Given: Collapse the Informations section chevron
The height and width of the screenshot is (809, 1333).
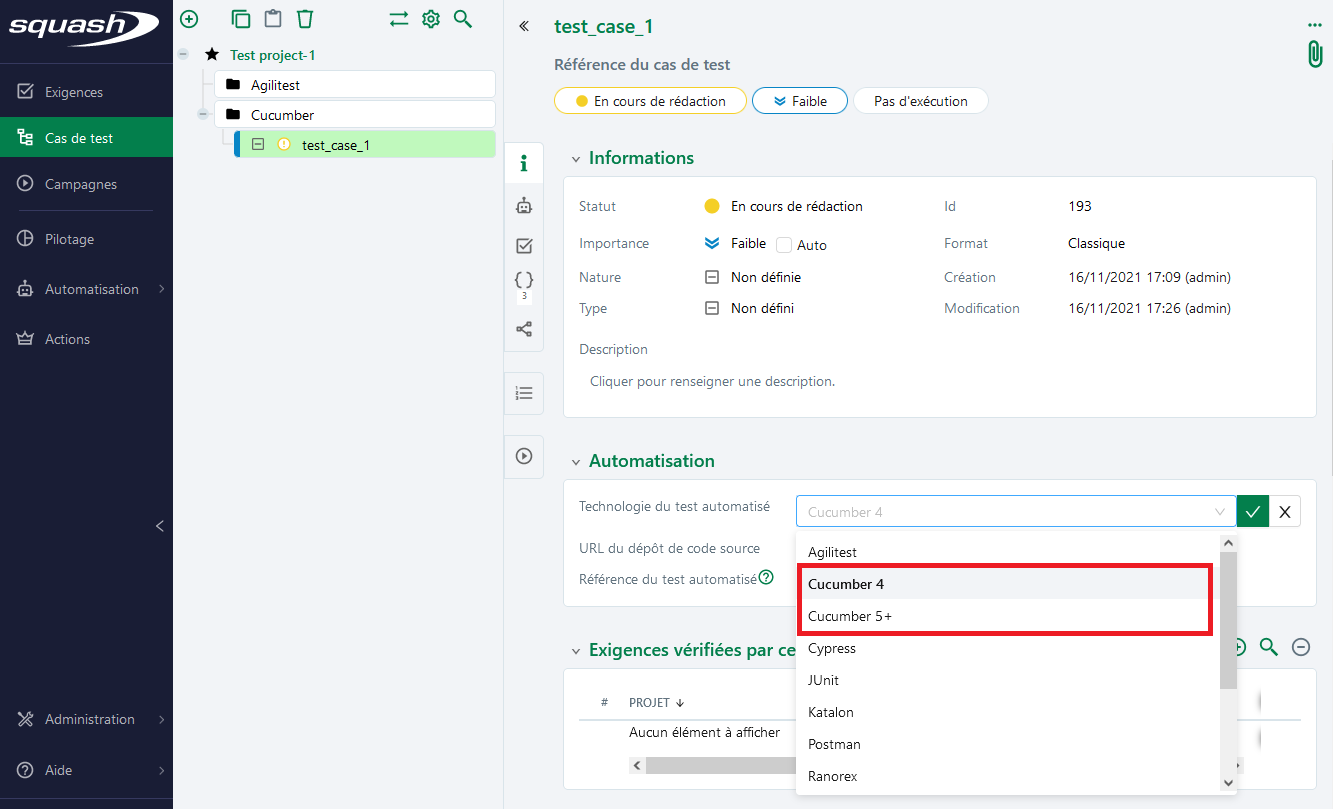Looking at the screenshot, I should tap(575, 159).
